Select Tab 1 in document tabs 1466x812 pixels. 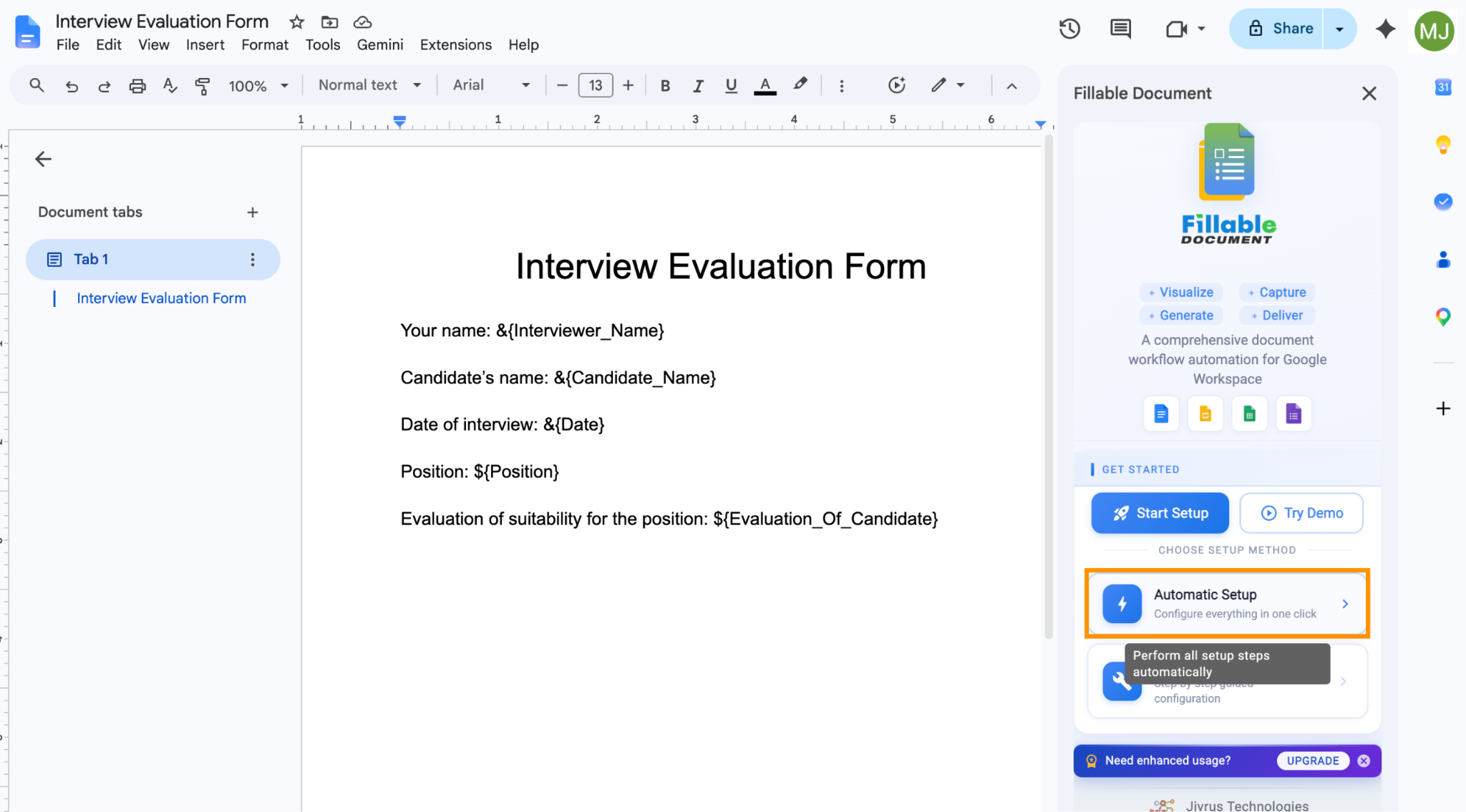coord(152,259)
